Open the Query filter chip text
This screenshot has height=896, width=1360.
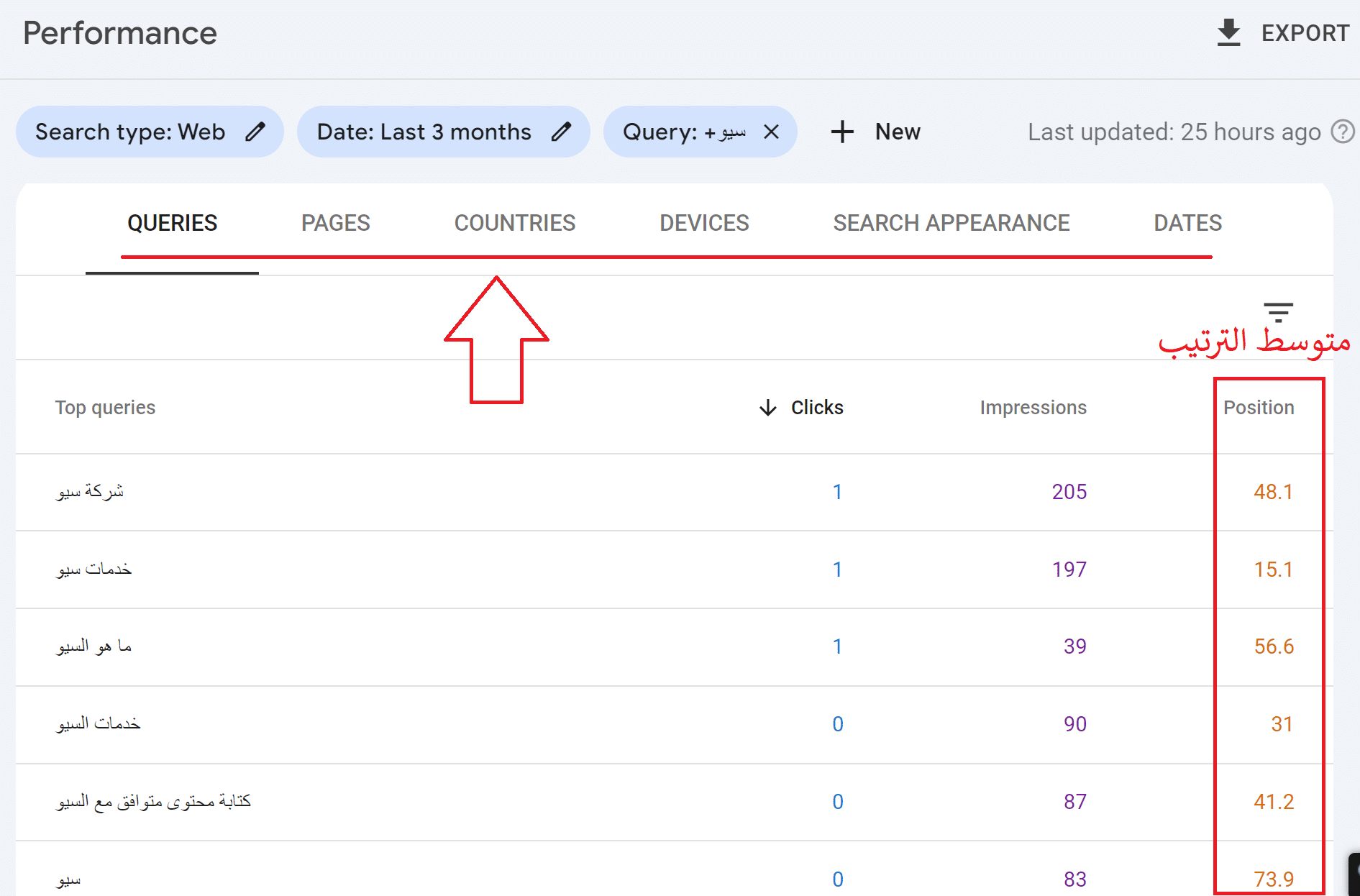(x=684, y=132)
